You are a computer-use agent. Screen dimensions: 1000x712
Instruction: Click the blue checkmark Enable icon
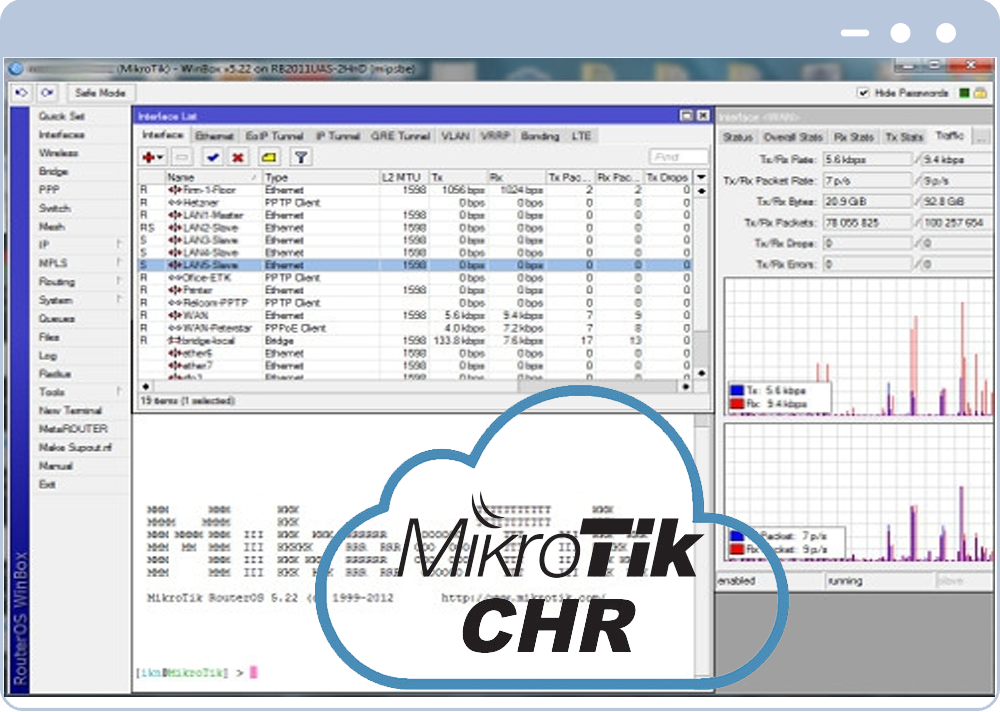212,157
